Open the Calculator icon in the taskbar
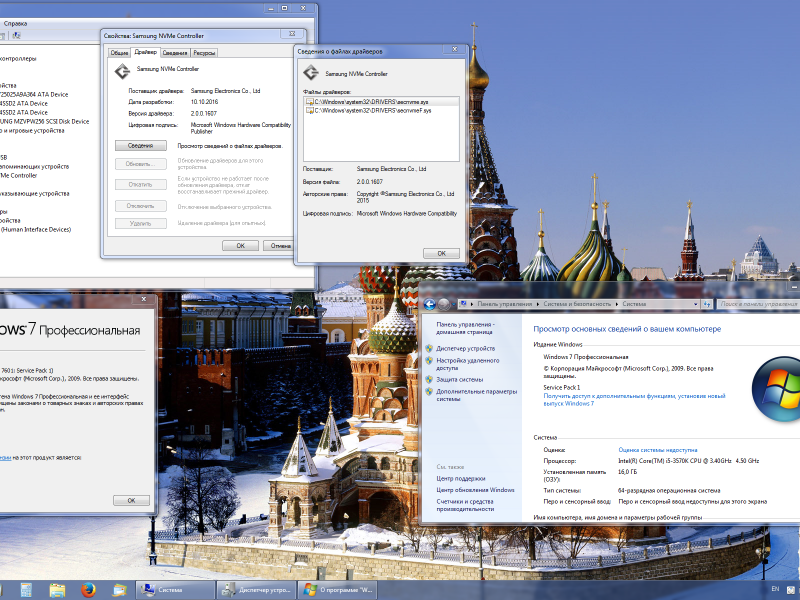 click(26, 590)
